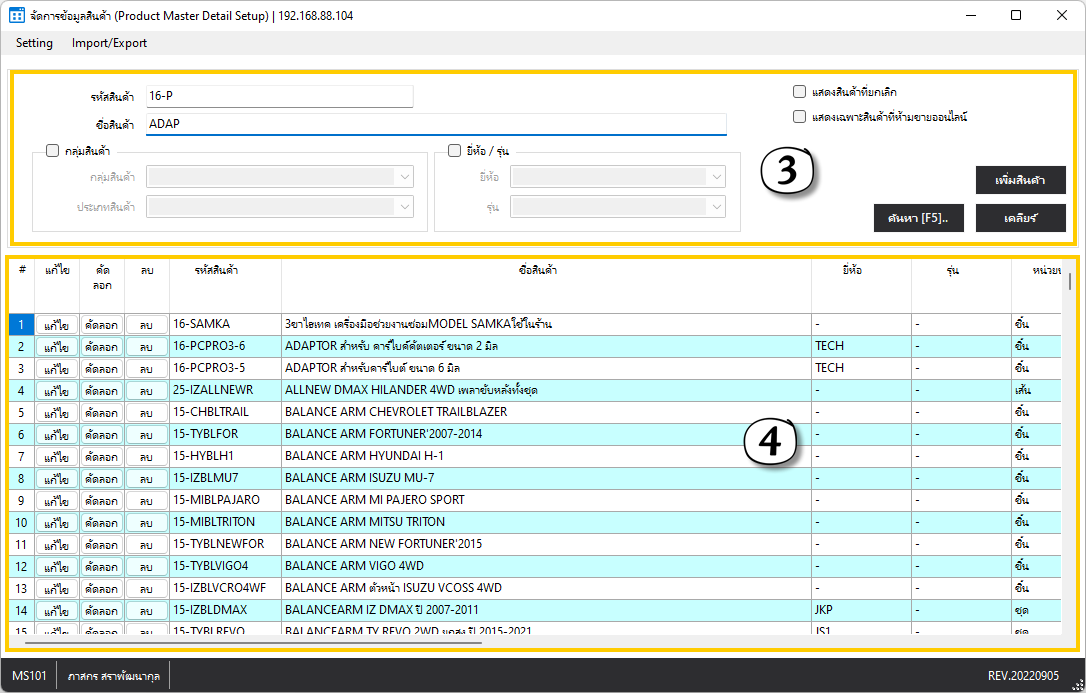Click ลบ delete button for 16-PCPRO3-6 row

[x=147, y=347]
